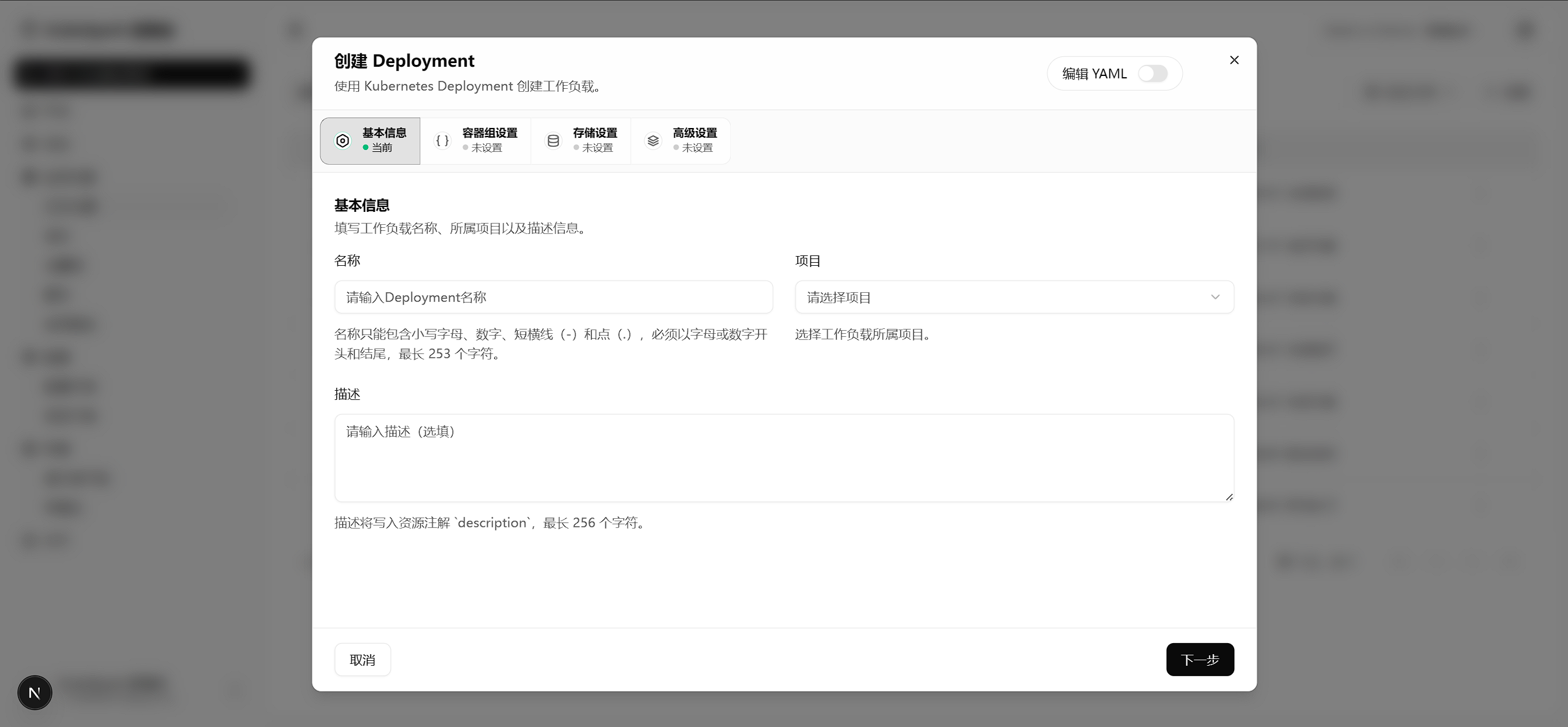The width and height of the screenshot is (1568, 727).
Task: Click the 容器组设置 curly braces icon
Action: pyautogui.click(x=442, y=141)
